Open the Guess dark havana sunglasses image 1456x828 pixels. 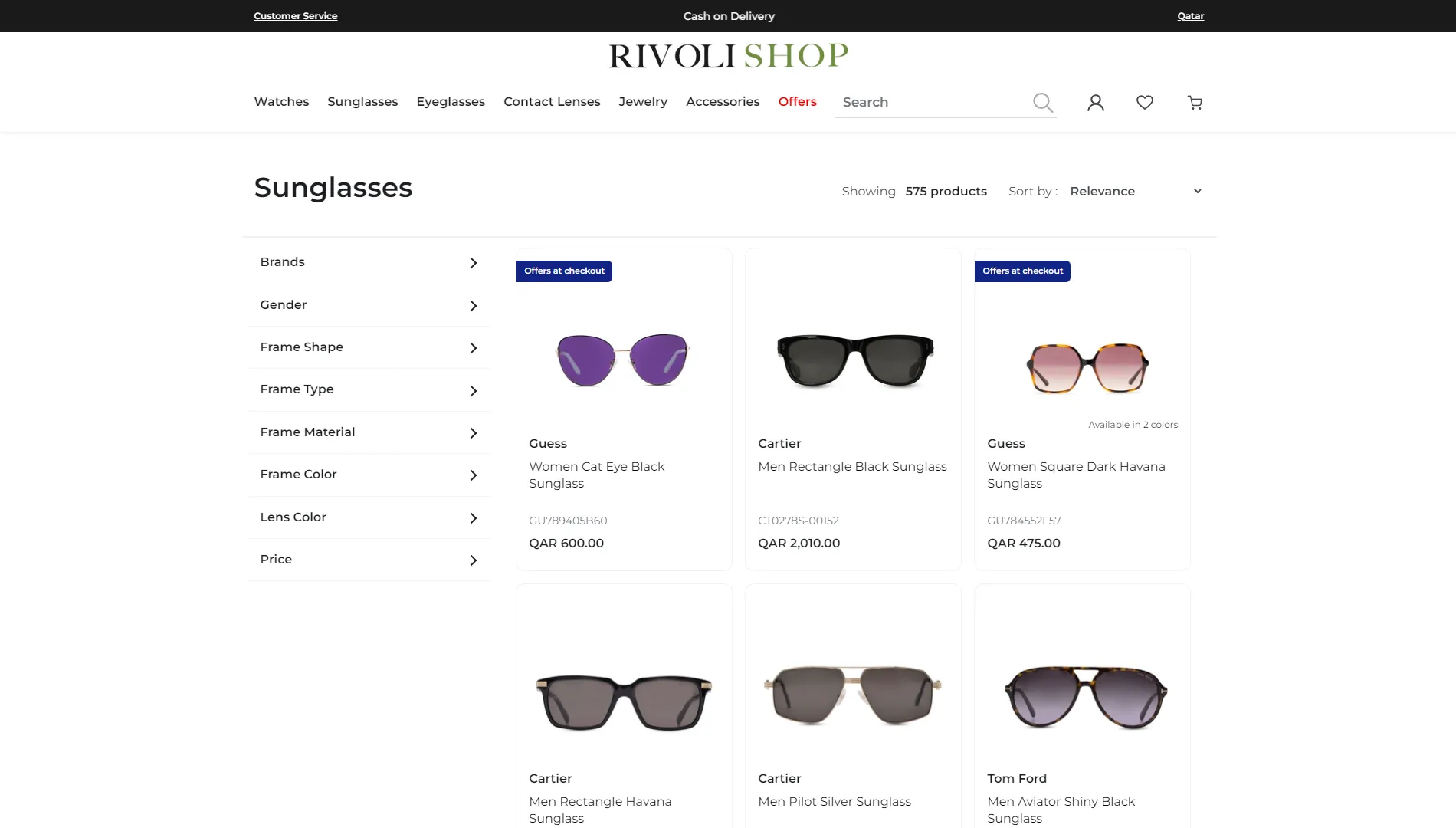tap(1087, 368)
